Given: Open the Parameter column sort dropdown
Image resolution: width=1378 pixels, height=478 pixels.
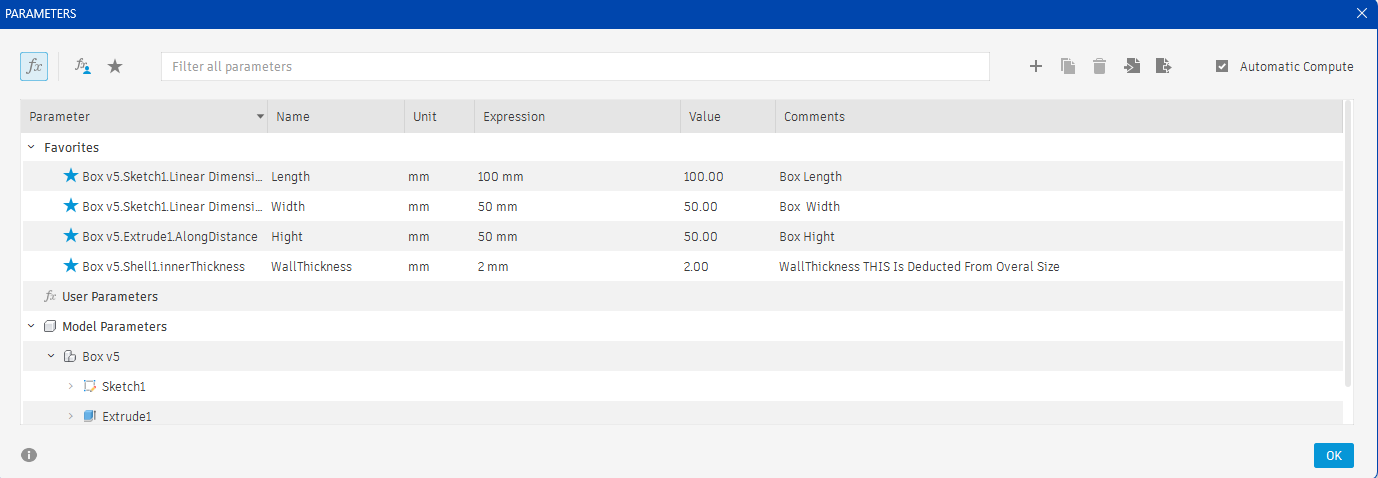Looking at the screenshot, I should click(260, 117).
